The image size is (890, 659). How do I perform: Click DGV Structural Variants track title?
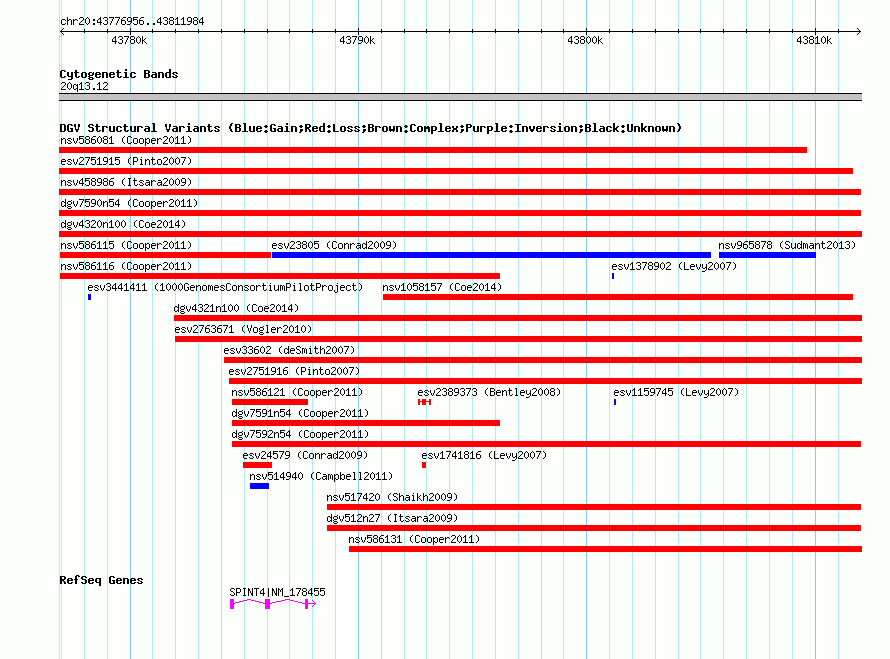pos(370,128)
